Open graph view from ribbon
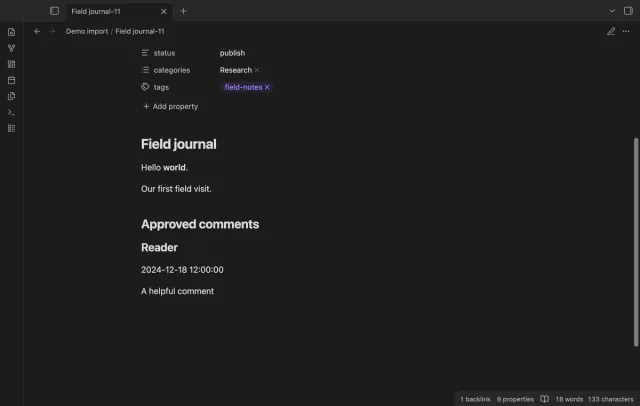Image resolution: width=640 pixels, height=406 pixels. (x=11, y=48)
